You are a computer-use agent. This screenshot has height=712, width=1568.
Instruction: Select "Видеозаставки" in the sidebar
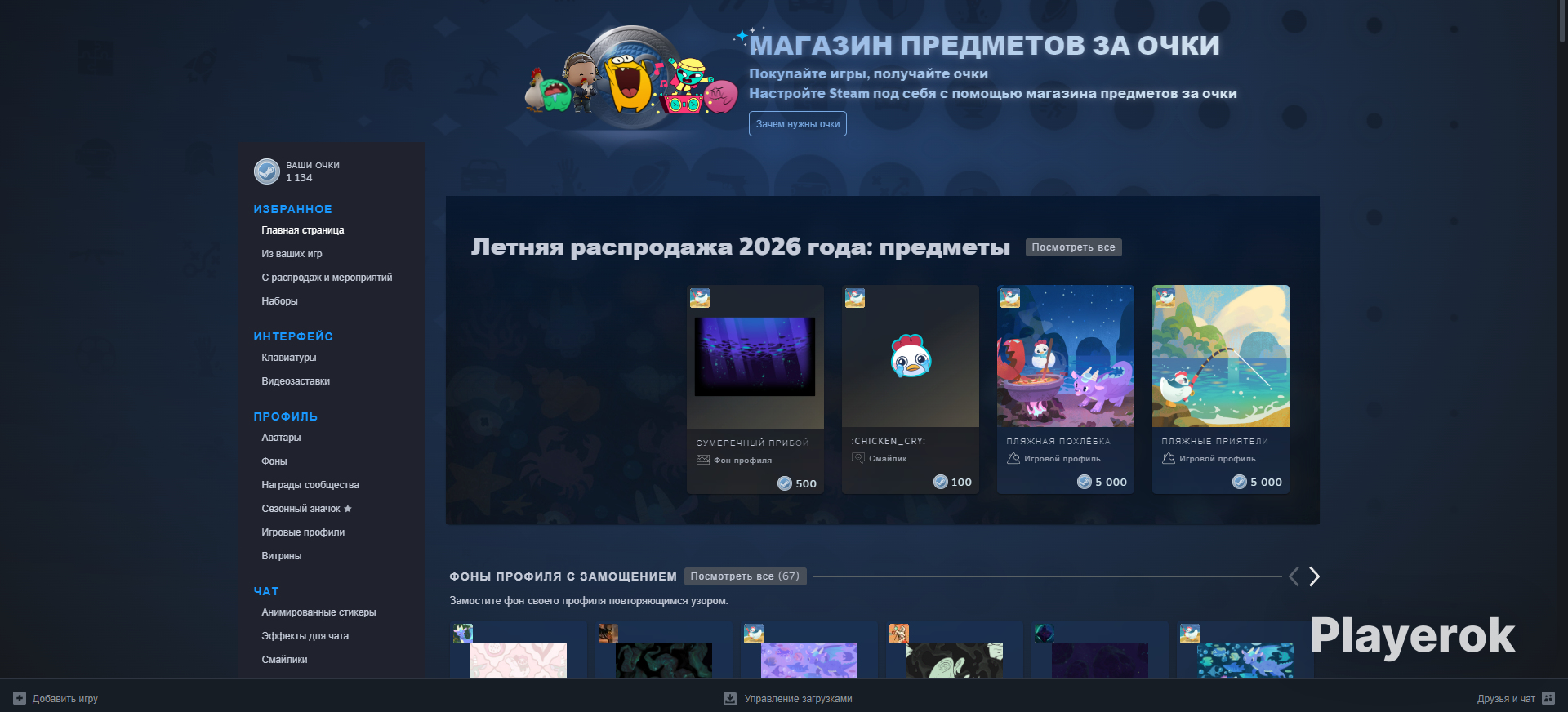pyautogui.click(x=296, y=381)
